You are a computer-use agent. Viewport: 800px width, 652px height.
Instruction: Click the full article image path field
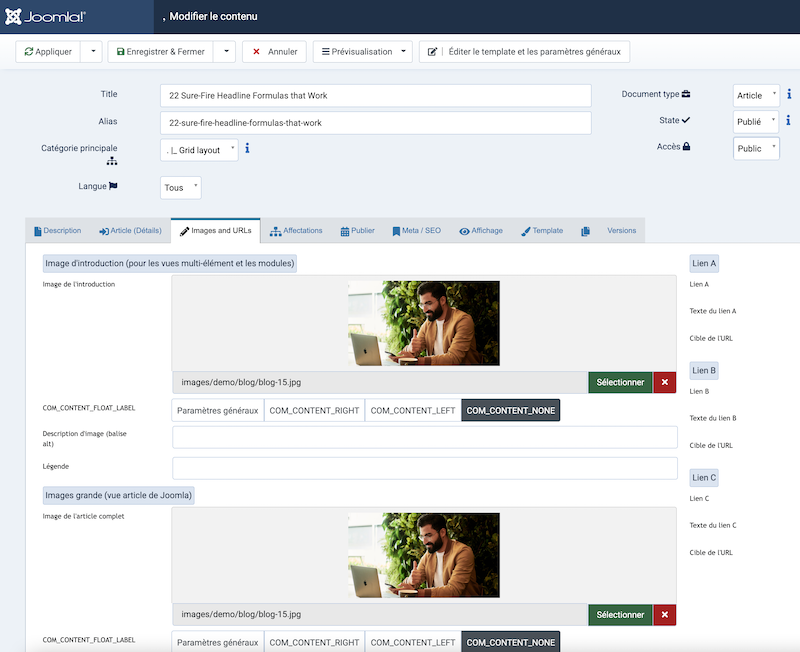pyautogui.click(x=380, y=615)
